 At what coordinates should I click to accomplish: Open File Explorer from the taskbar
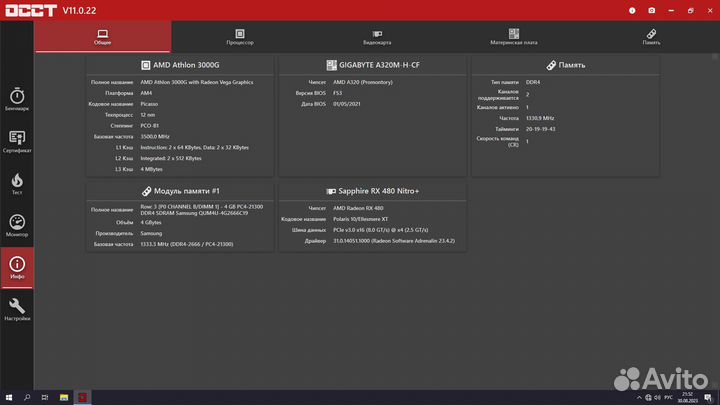(64, 397)
